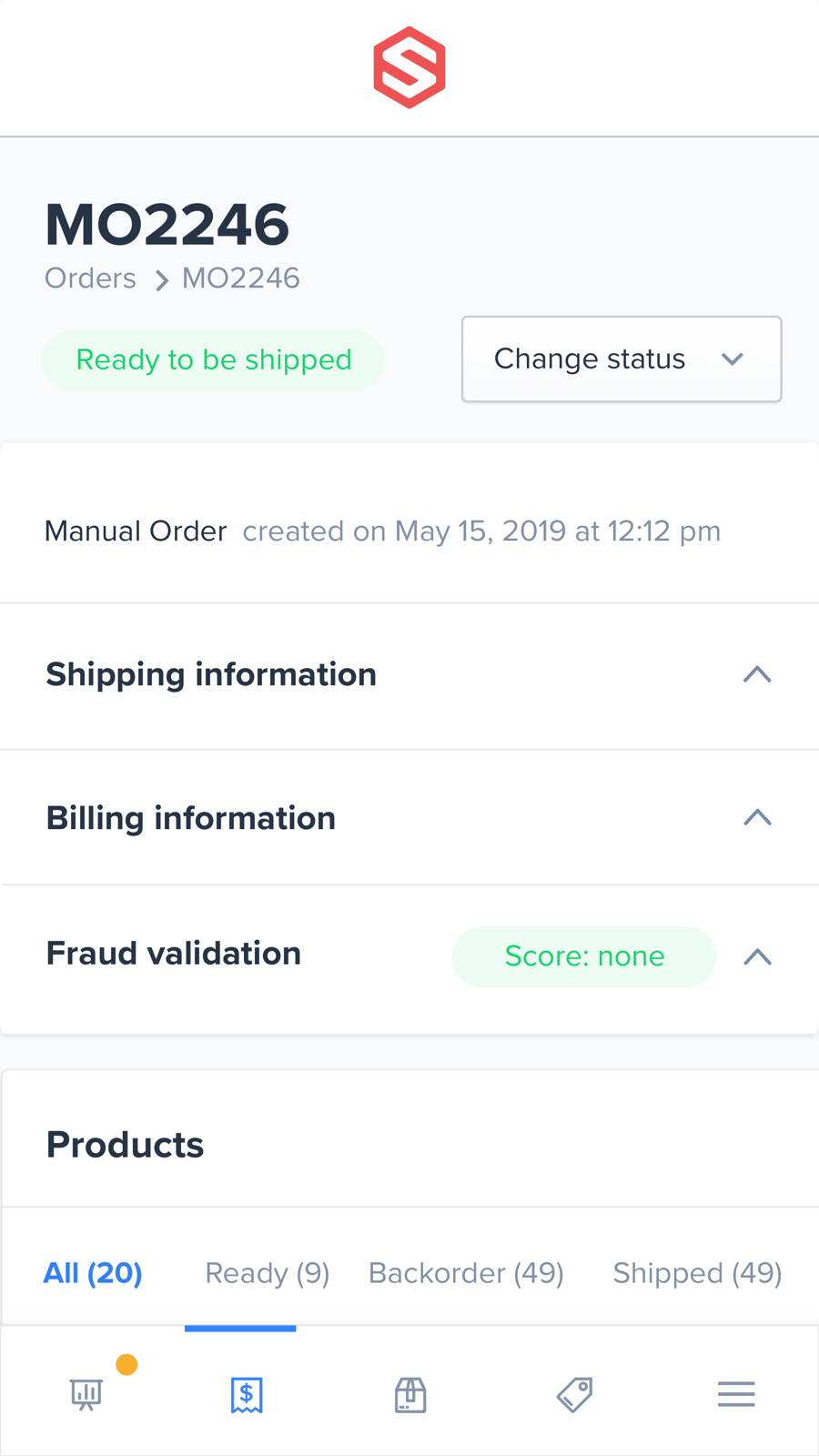819x1456 pixels.
Task: Click the breadcrumb arrow after Orders
Action: 162,280
